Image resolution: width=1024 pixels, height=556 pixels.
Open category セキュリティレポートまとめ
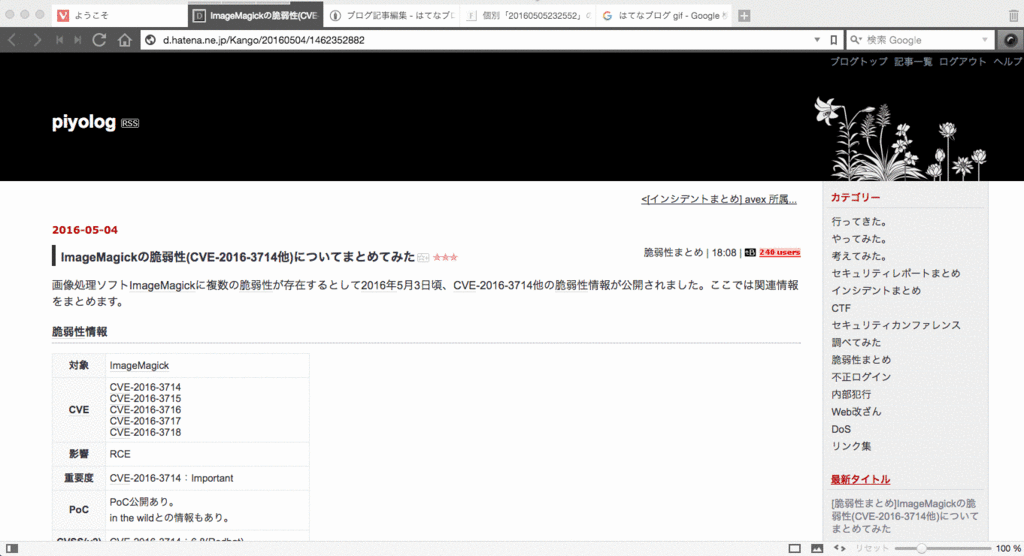896,273
